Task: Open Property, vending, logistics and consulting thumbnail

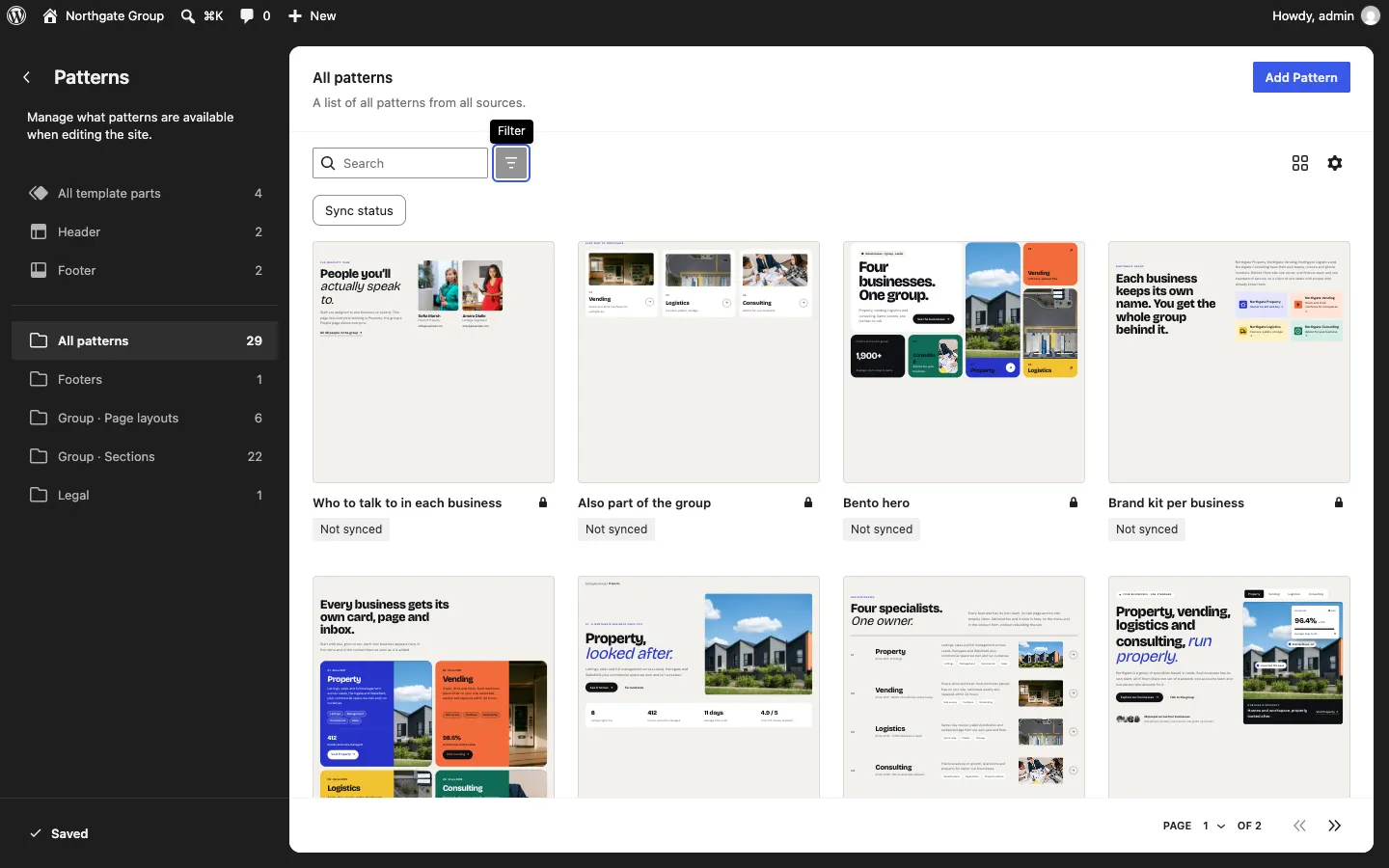Action: (x=1229, y=687)
